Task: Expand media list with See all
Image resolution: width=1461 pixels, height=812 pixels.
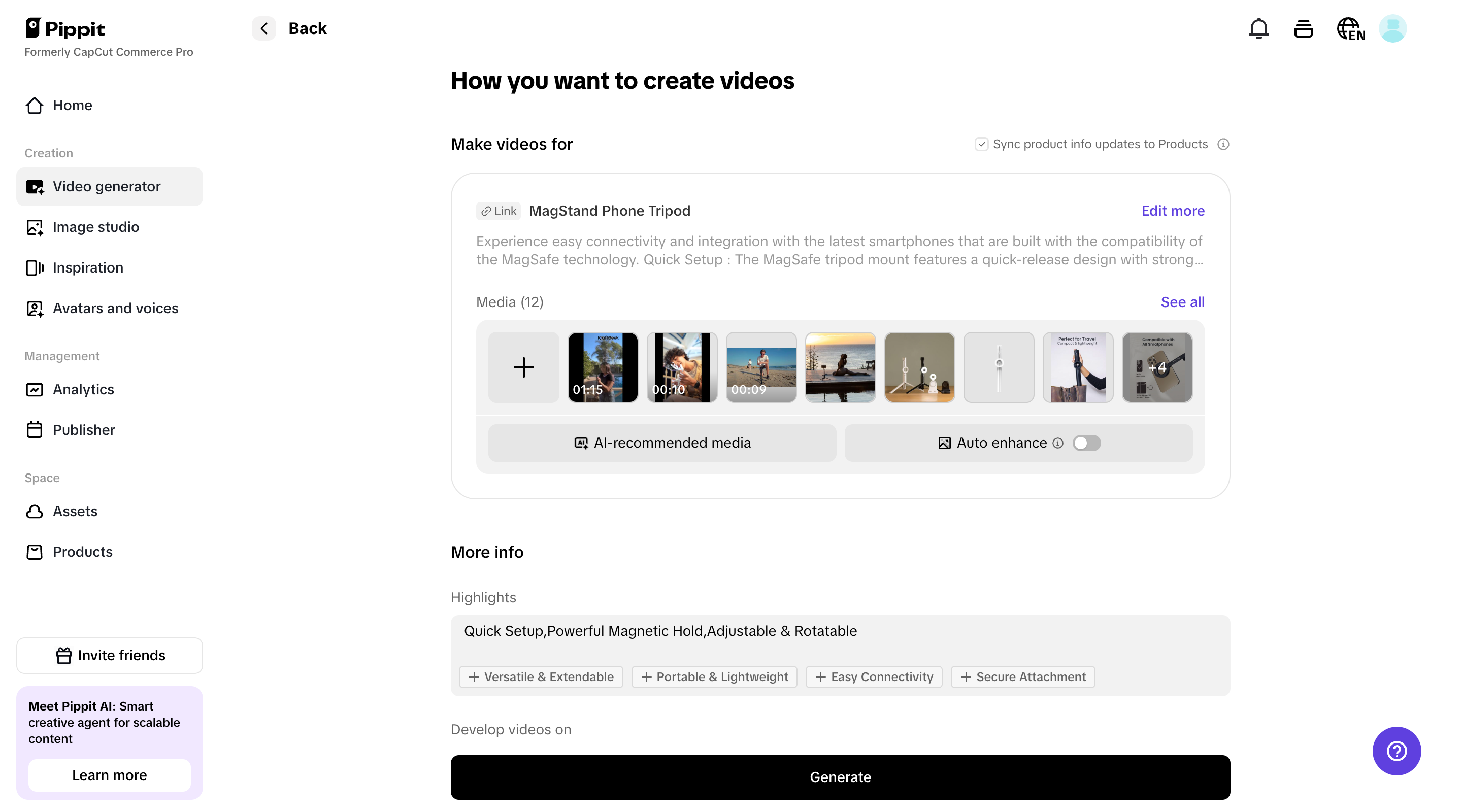Action: pyautogui.click(x=1182, y=301)
